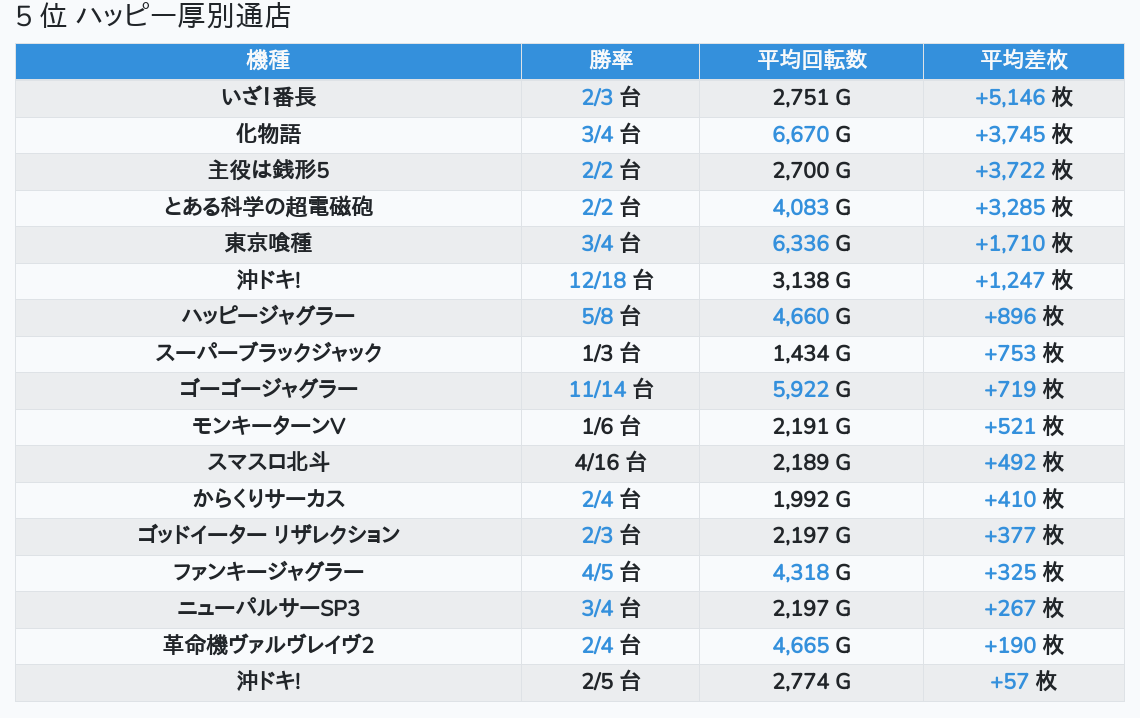Click the 勝率 column header
This screenshot has width=1140, height=718.
pos(610,60)
